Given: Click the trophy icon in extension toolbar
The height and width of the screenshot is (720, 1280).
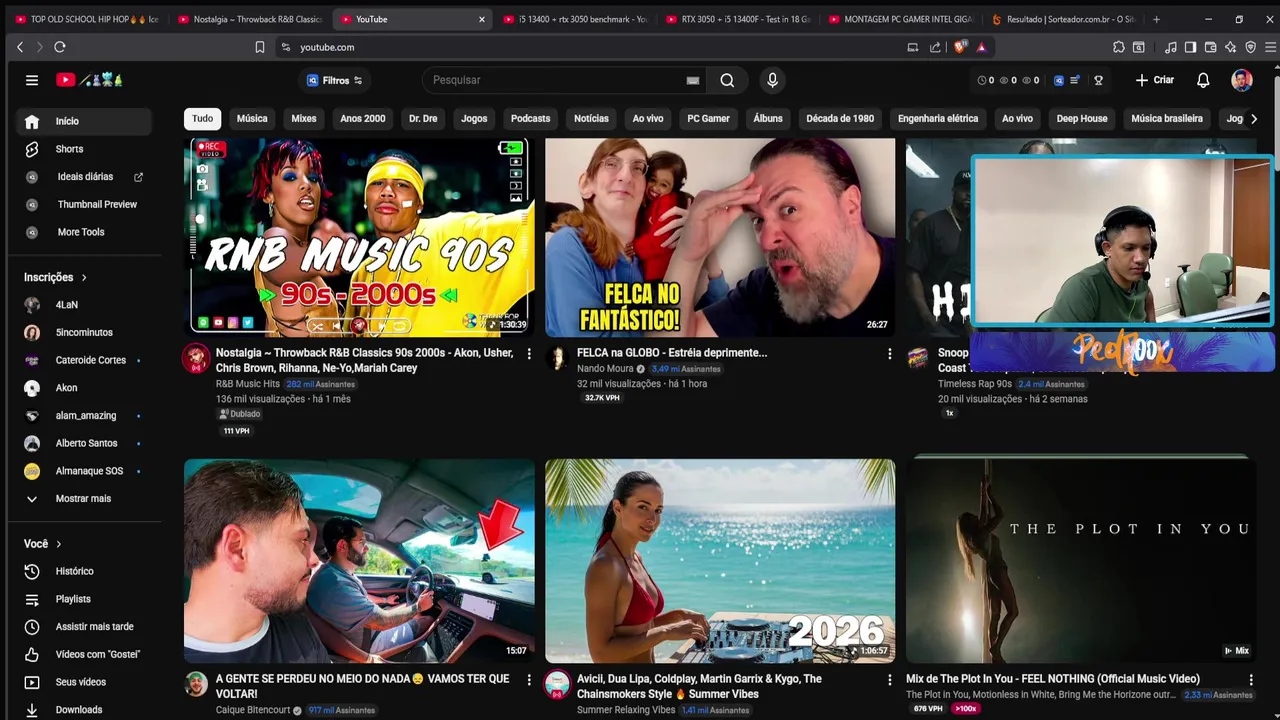Looking at the screenshot, I should (x=1098, y=80).
